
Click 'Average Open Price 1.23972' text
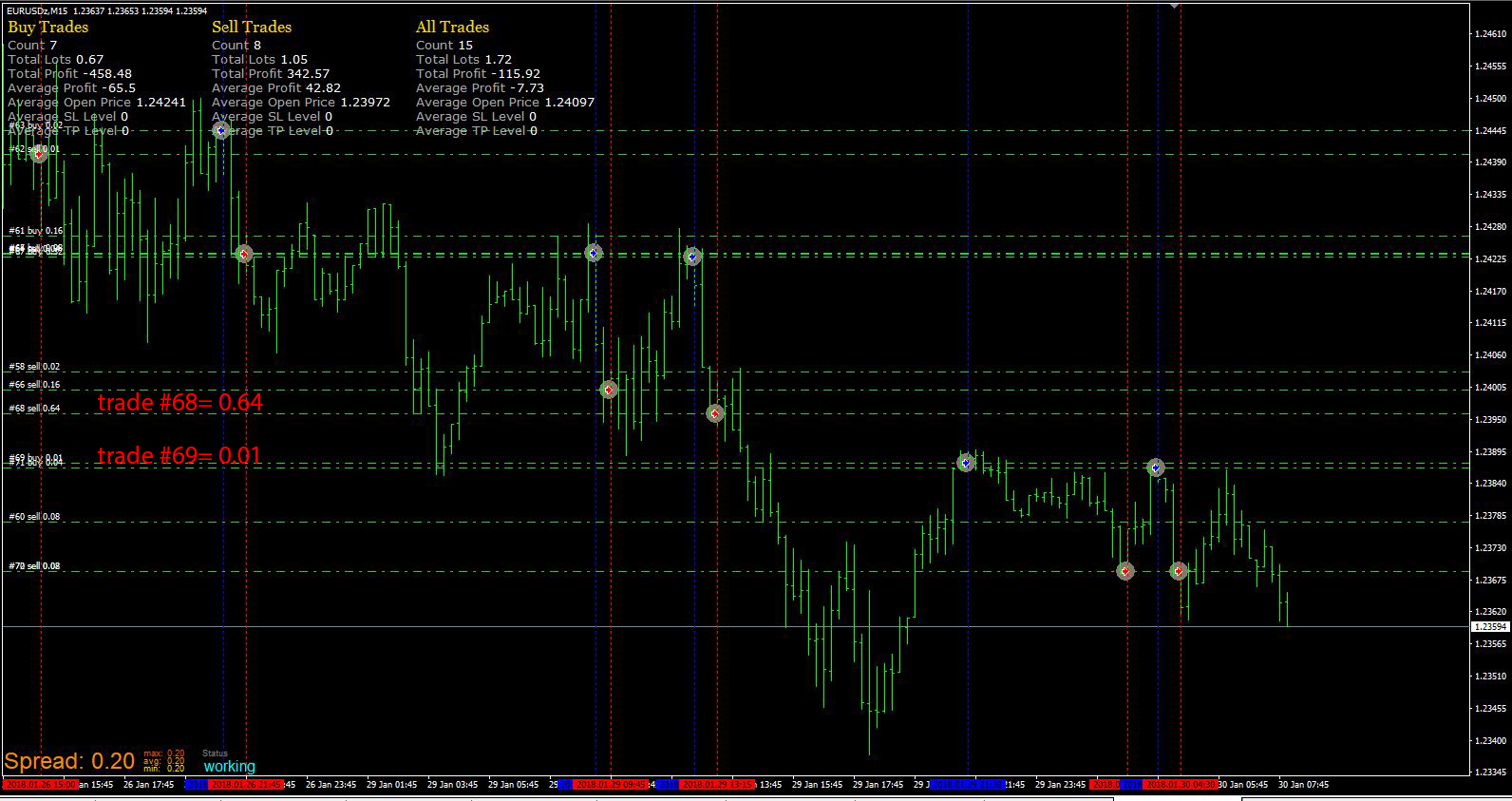tap(301, 102)
